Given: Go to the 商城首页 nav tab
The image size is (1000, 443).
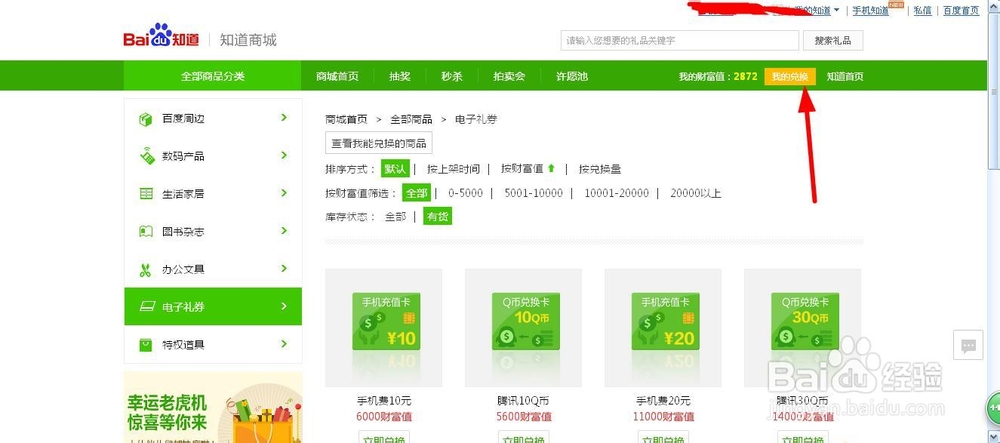Looking at the screenshot, I should tap(337, 76).
